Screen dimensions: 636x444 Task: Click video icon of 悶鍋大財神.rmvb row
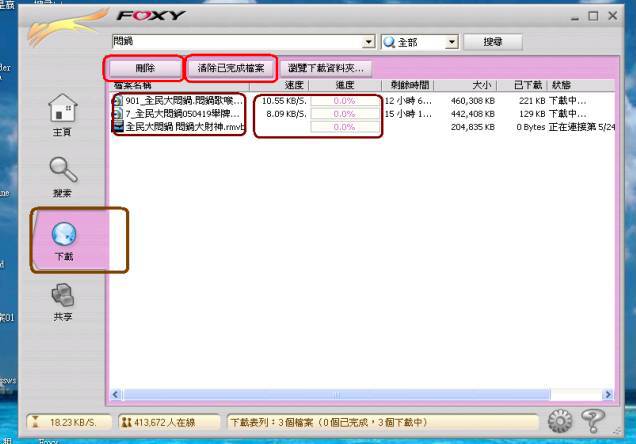point(117,127)
